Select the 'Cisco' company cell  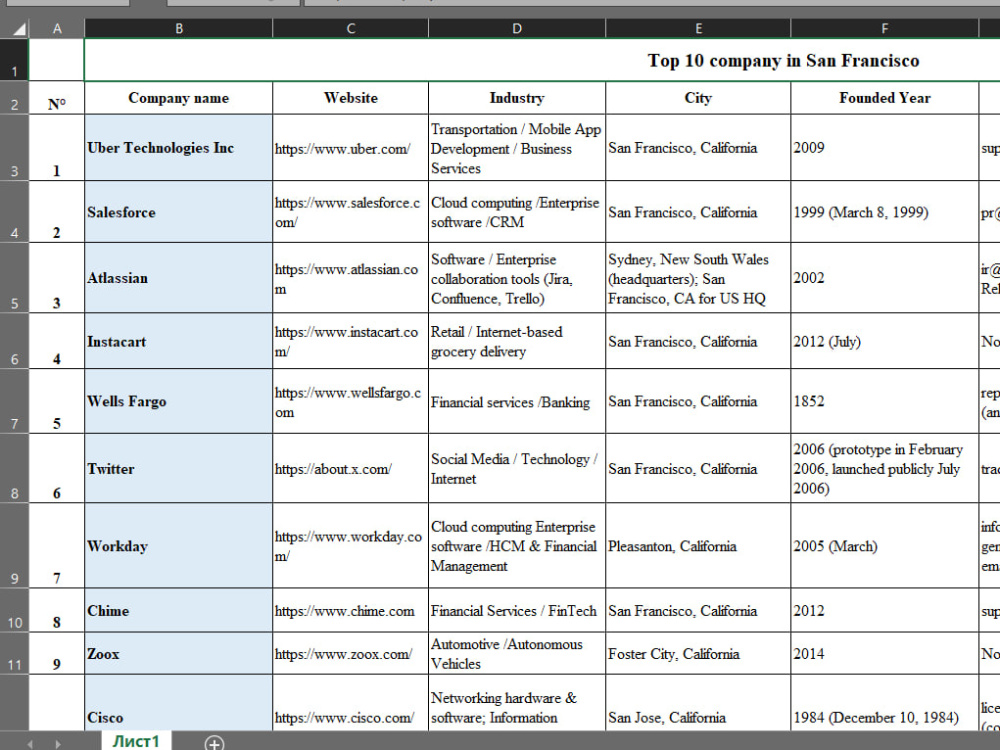tap(179, 703)
